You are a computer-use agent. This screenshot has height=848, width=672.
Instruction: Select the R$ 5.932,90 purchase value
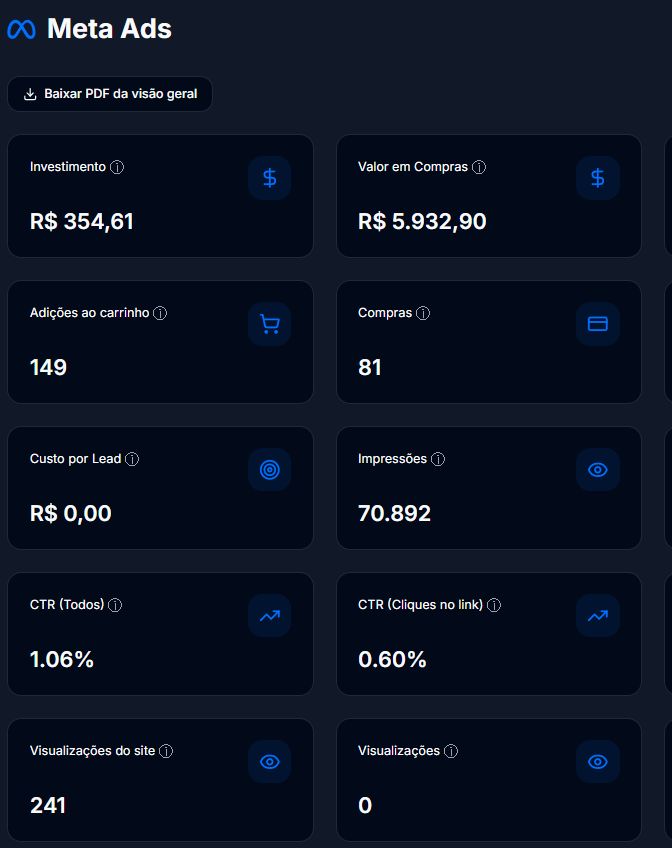pyautogui.click(x=422, y=221)
